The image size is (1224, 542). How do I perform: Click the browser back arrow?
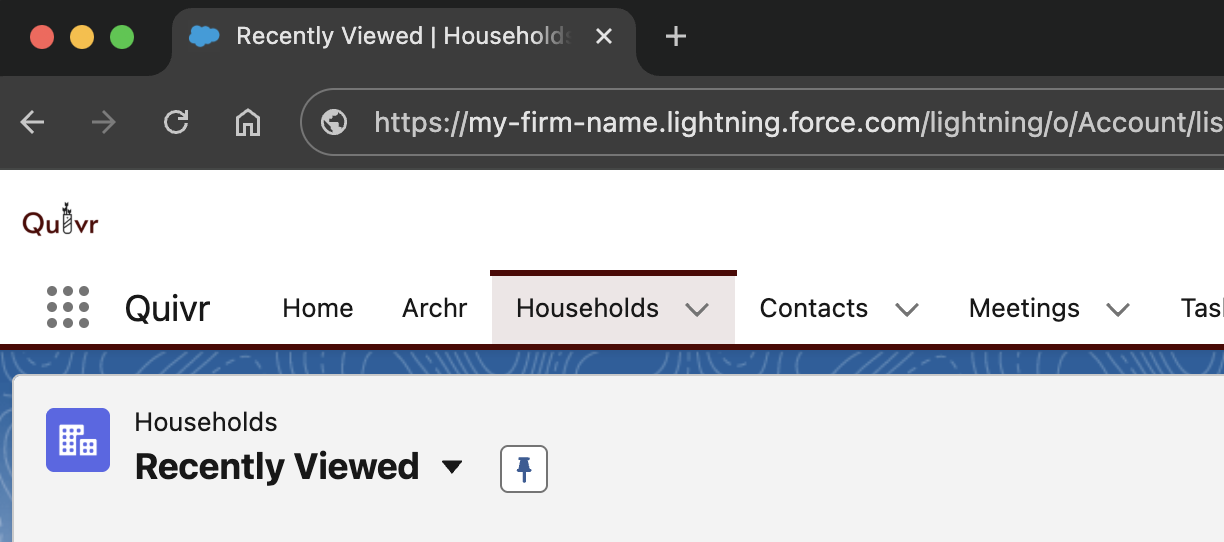coord(33,123)
